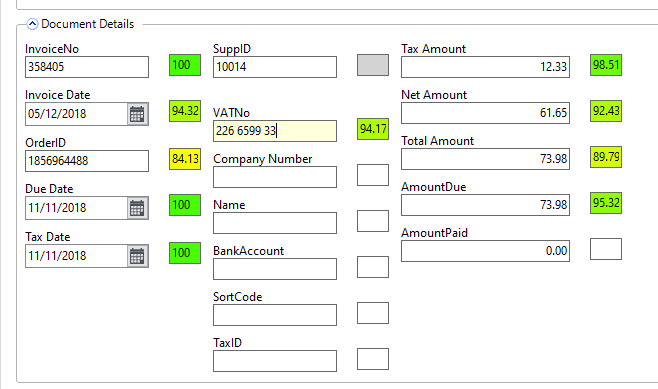Click the Tax Amount field 12.33
658x389 pixels.
486,67
